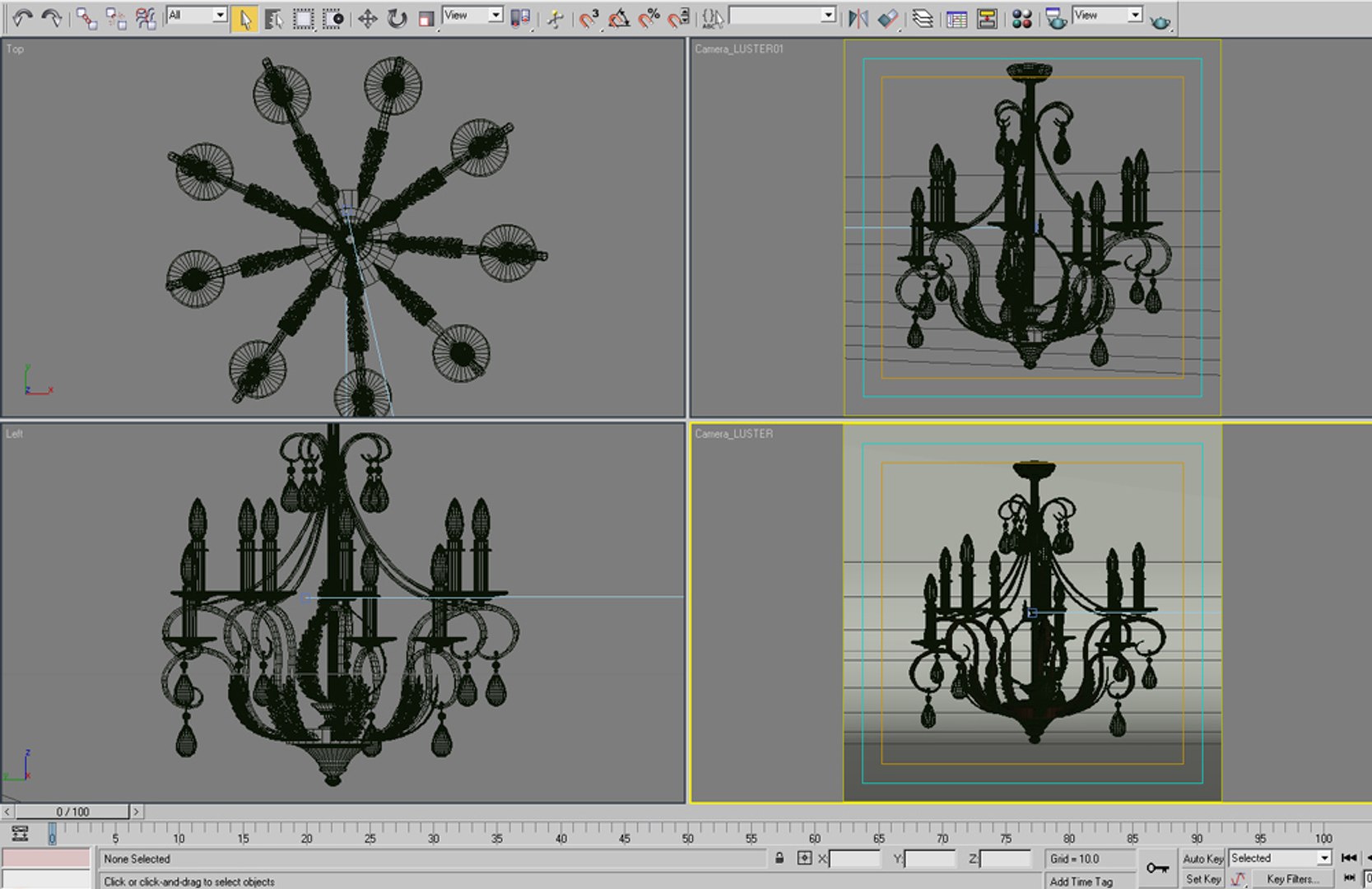
Task: Click the Use Pivot Point Center icon
Action: point(520,18)
